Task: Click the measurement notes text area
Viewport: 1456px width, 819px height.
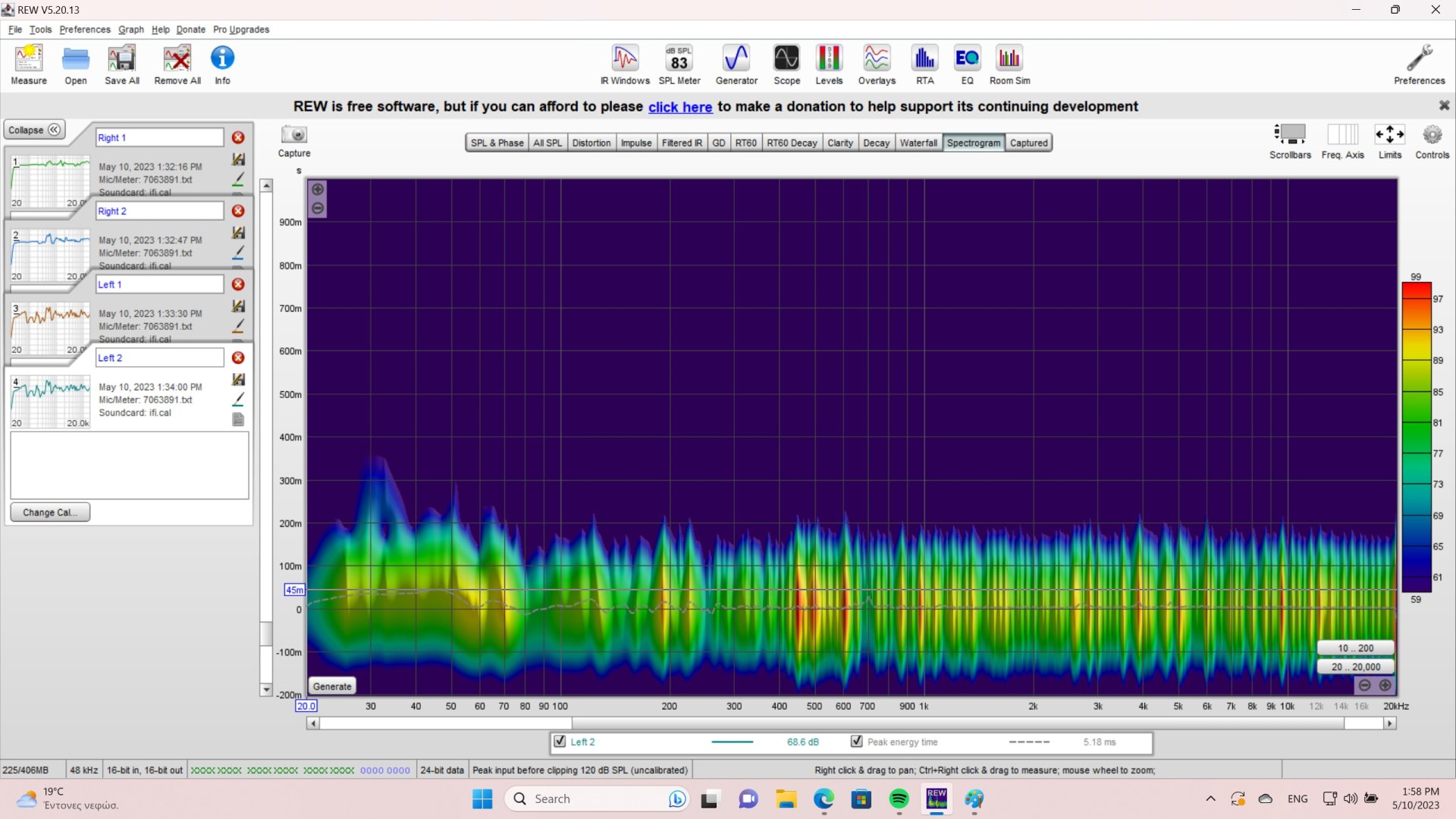Action: tap(130, 466)
